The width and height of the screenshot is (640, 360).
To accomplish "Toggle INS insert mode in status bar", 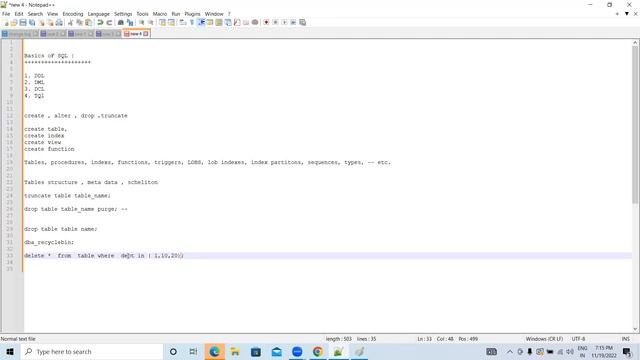I will (625, 339).
